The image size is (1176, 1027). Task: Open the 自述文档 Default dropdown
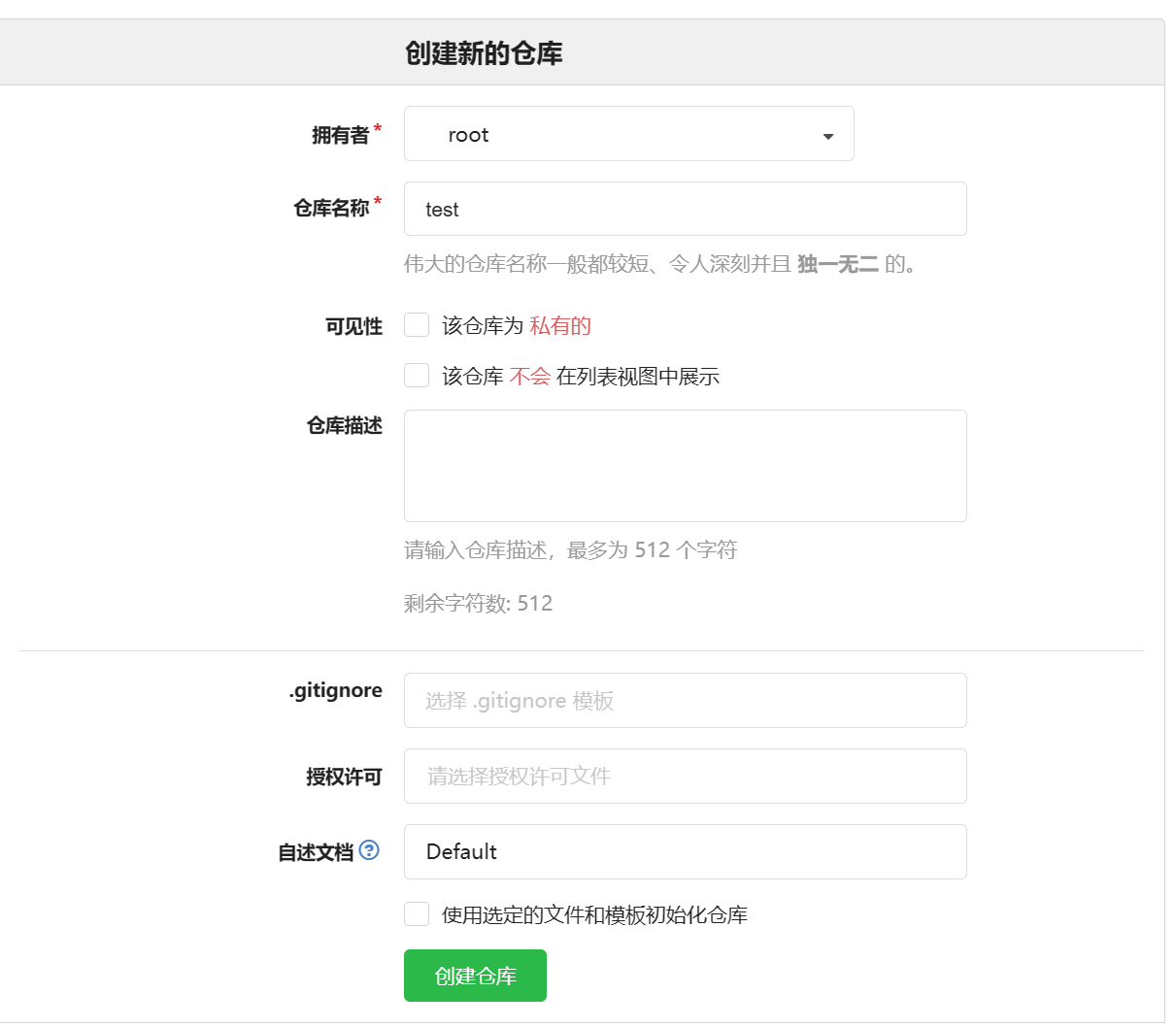click(685, 852)
